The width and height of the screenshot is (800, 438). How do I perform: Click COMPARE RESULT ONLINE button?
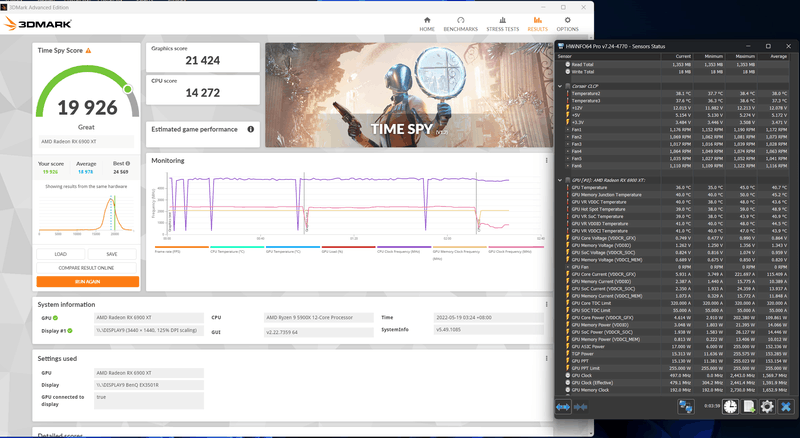tap(87, 267)
